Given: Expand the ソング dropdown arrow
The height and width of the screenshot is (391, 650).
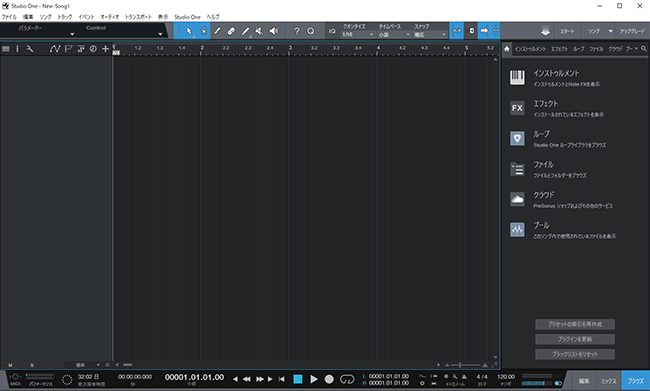Looking at the screenshot, I should (x=611, y=32).
